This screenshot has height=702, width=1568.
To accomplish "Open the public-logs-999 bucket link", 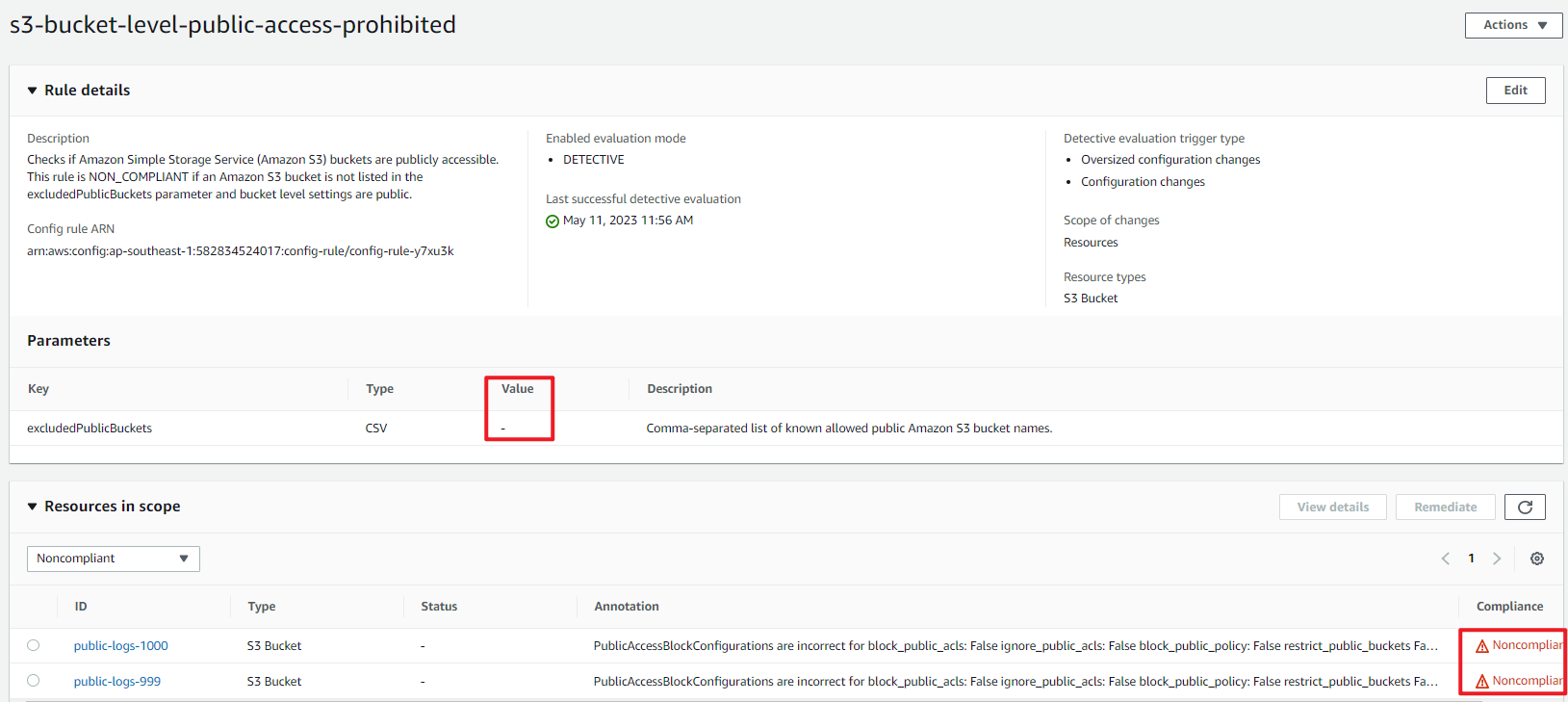I will (116, 682).
